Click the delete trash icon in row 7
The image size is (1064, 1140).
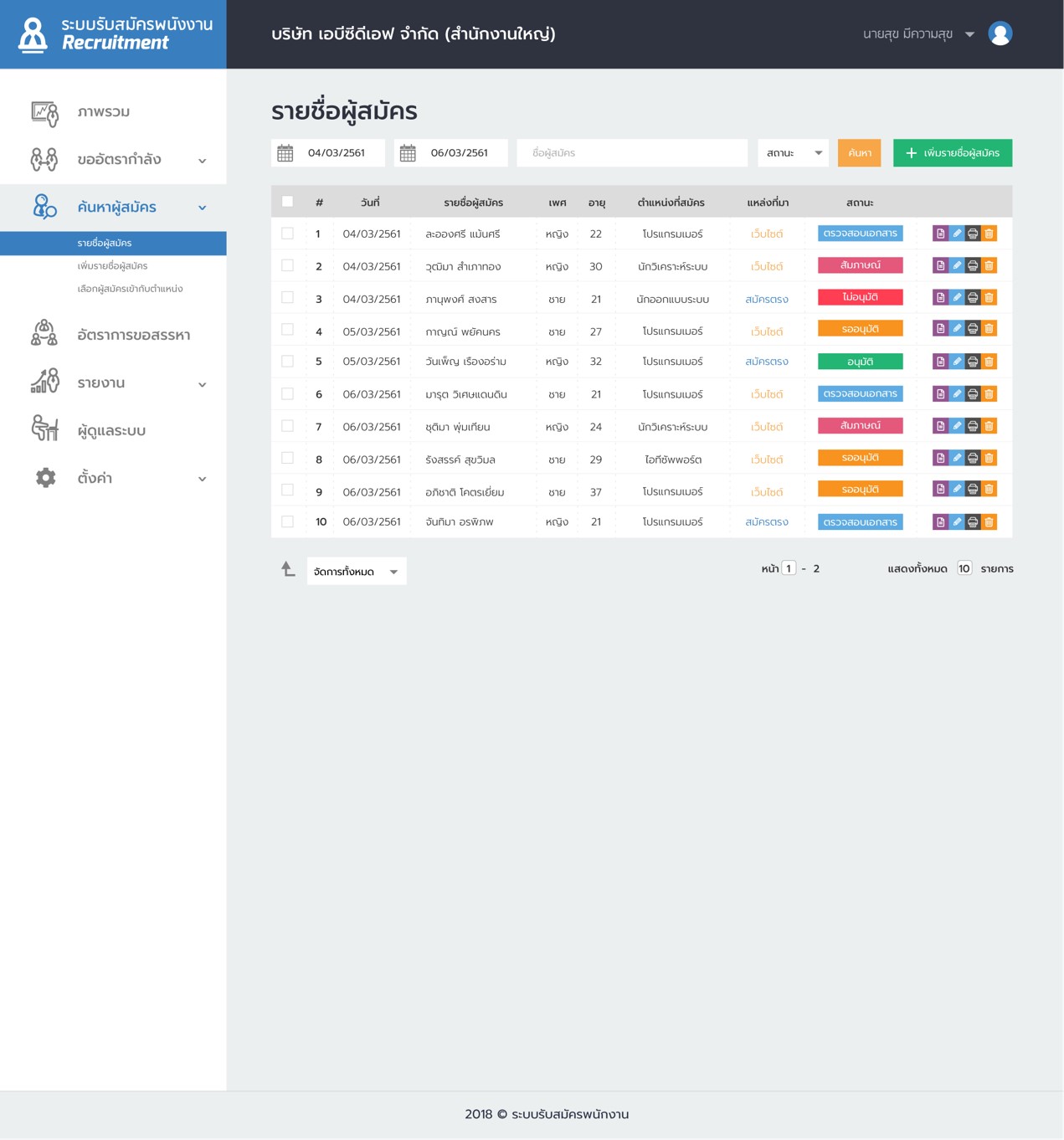(989, 426)
